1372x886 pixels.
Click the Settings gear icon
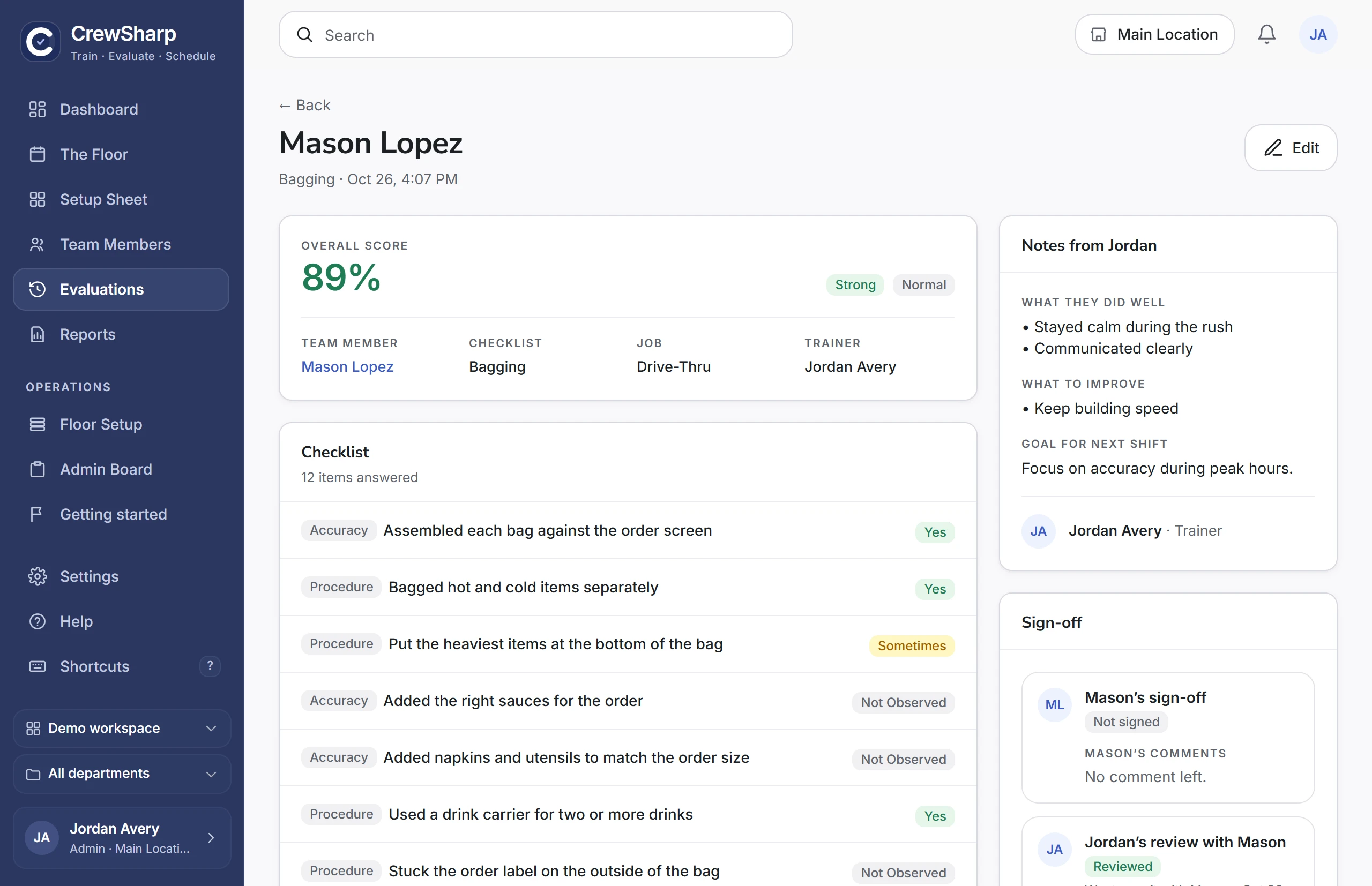[x=38, y=576]
